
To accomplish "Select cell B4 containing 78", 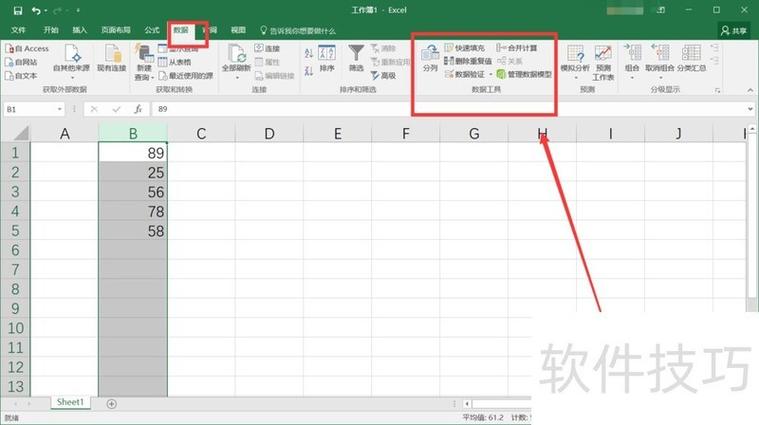I will click(133, 212).
